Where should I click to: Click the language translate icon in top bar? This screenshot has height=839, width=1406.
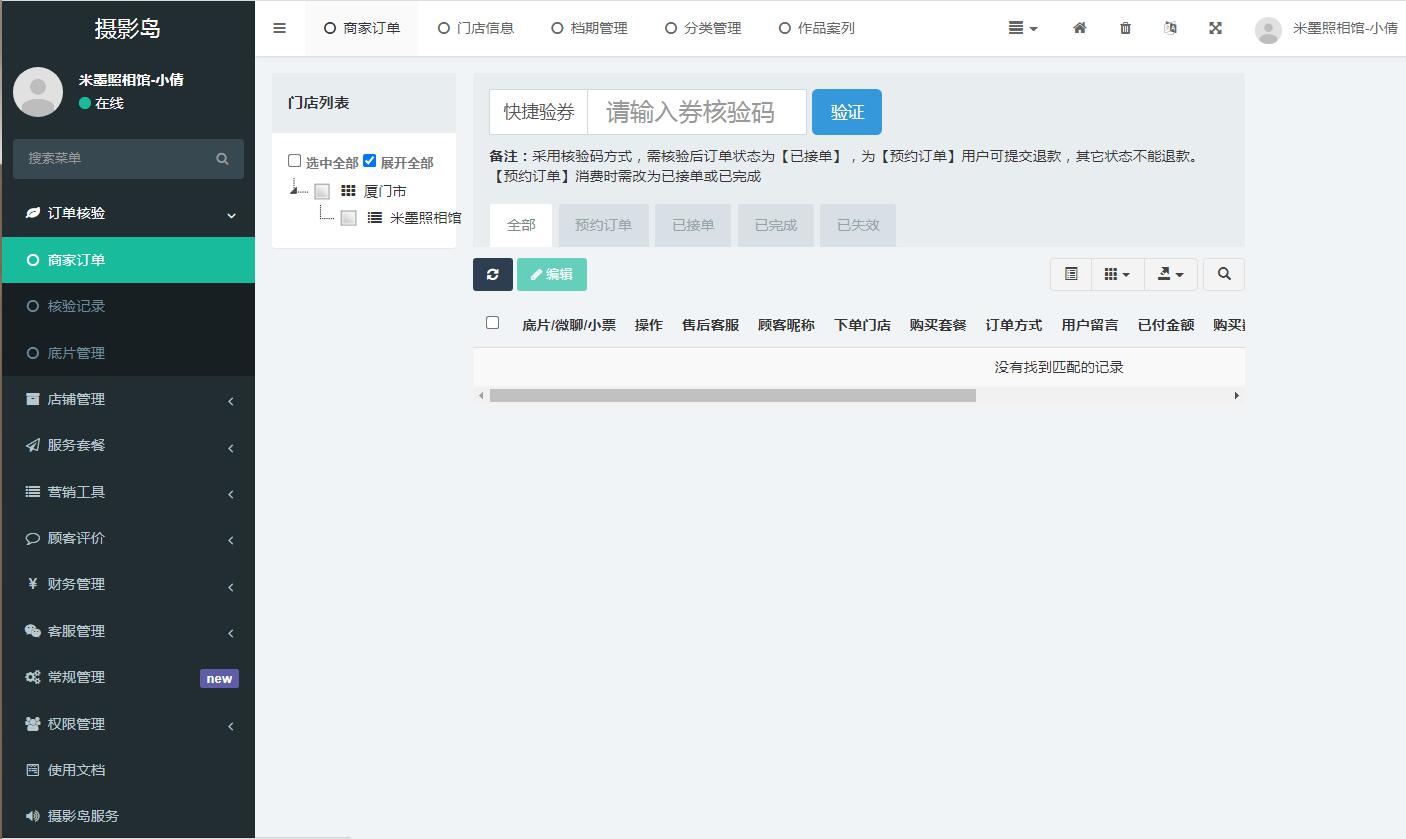tap(1170, 28)
